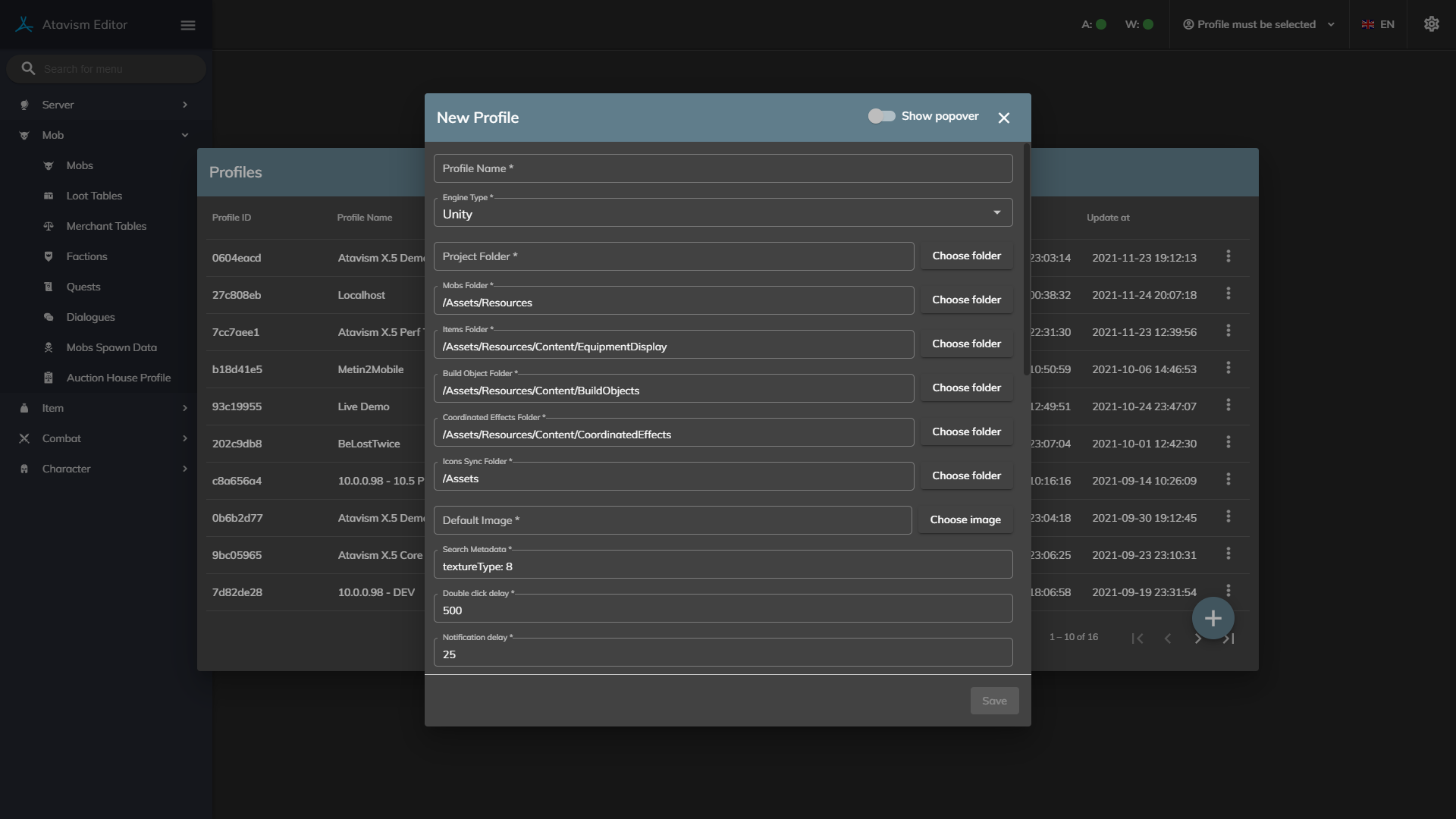
Task: Open the profile selection dropdown in header
Action: pyautogui.click(x=1258, y=24)
